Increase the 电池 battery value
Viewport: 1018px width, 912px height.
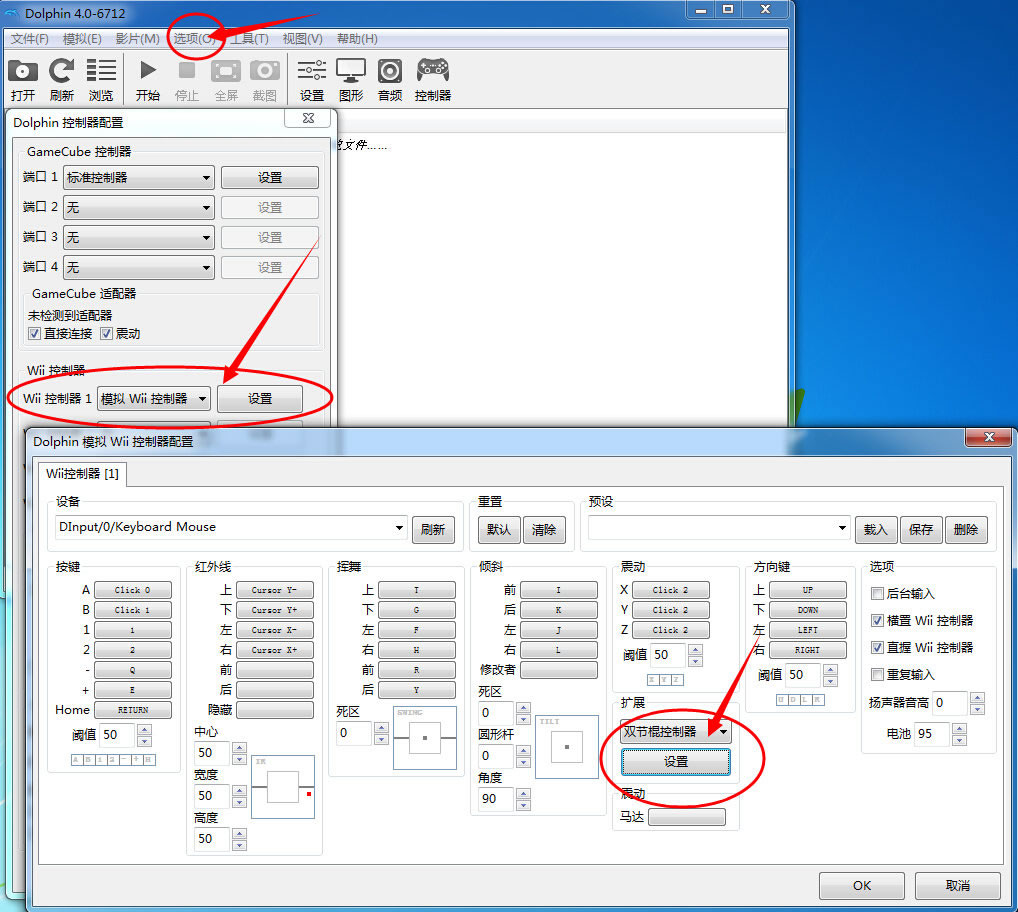959,728
